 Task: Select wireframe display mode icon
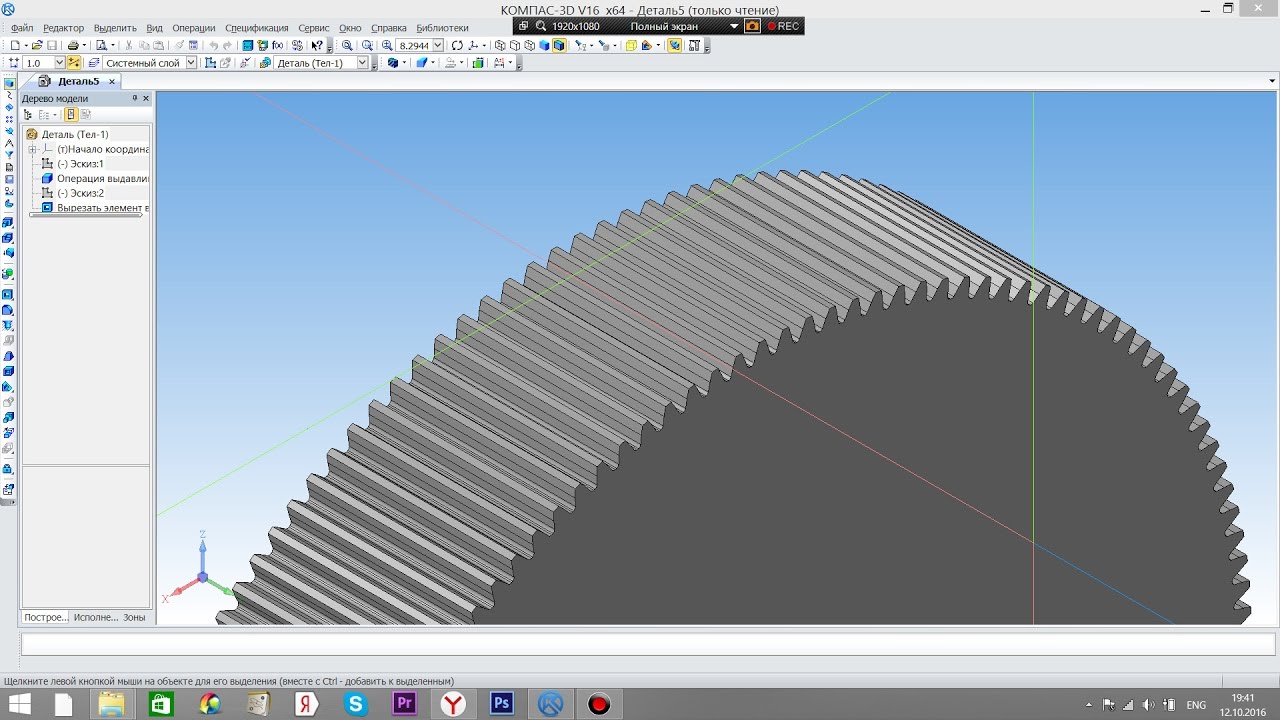[499, 45]
